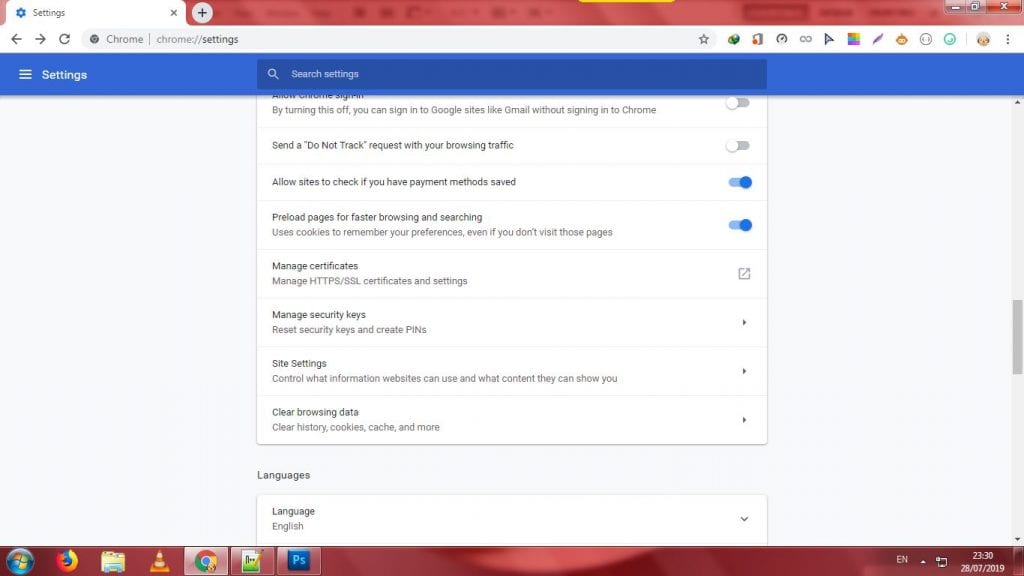
Task: Expand the Language section chevron
Action: (744, 519)
